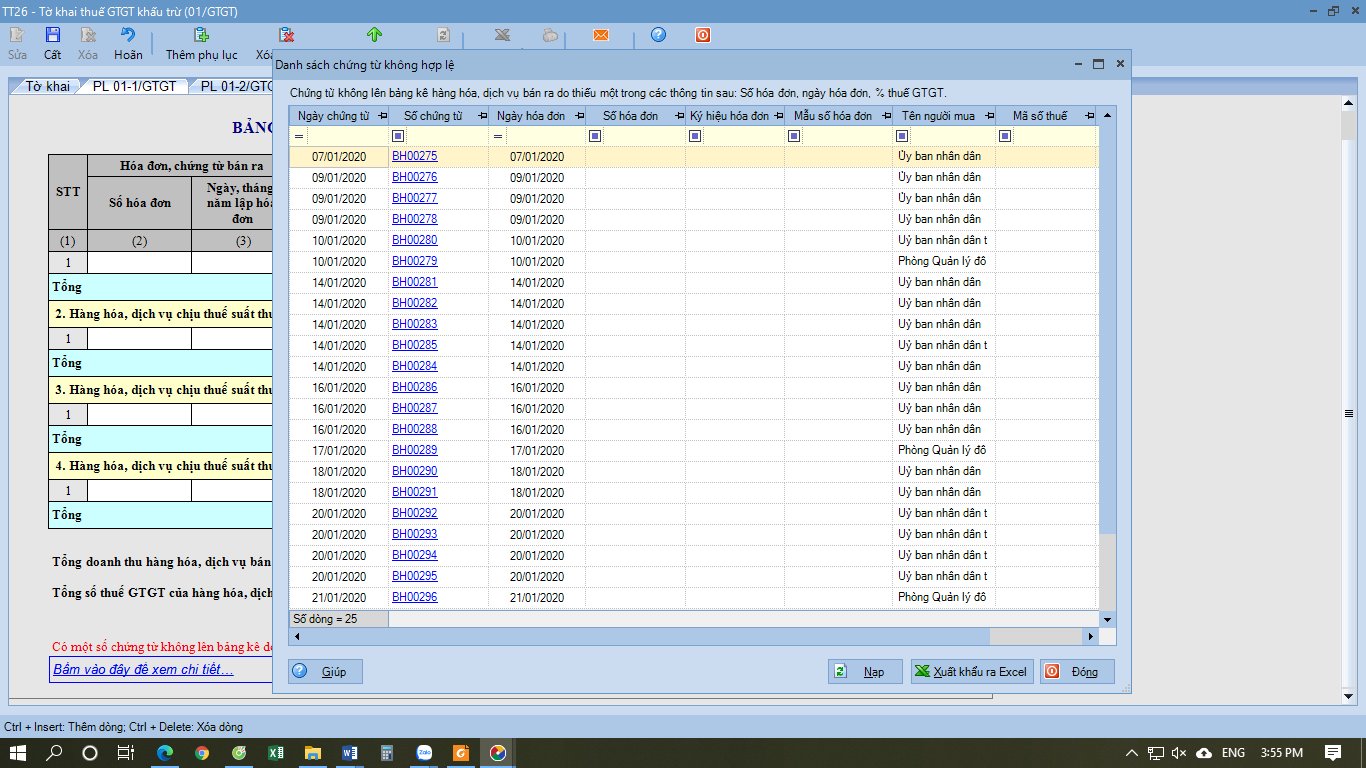Click the Nạp reload button
1366x768 pixels.
pyautogui.click(x=865, y=672)
